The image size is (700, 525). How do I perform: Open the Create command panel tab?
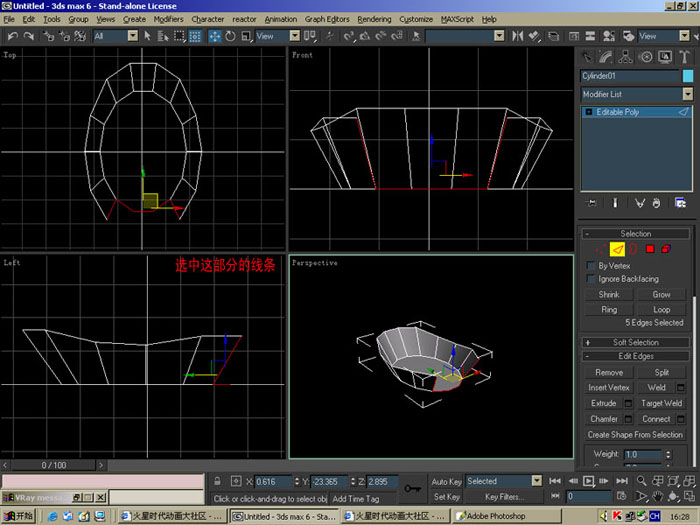(x=587, y=57)
